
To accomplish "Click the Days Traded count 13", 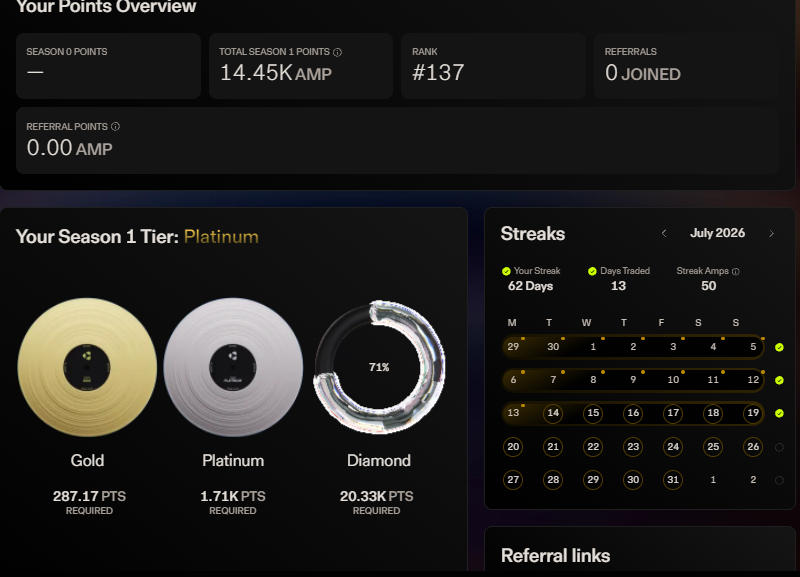I will click(618, 286).
